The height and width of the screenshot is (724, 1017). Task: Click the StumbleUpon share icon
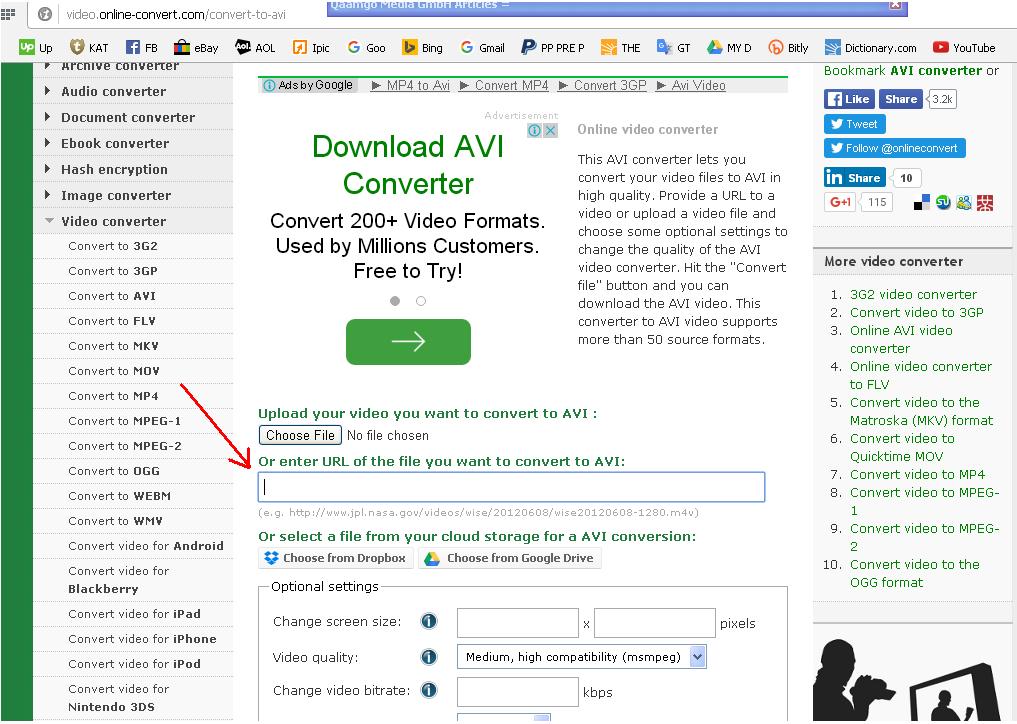pyautogui.click(x=943, y=202)
